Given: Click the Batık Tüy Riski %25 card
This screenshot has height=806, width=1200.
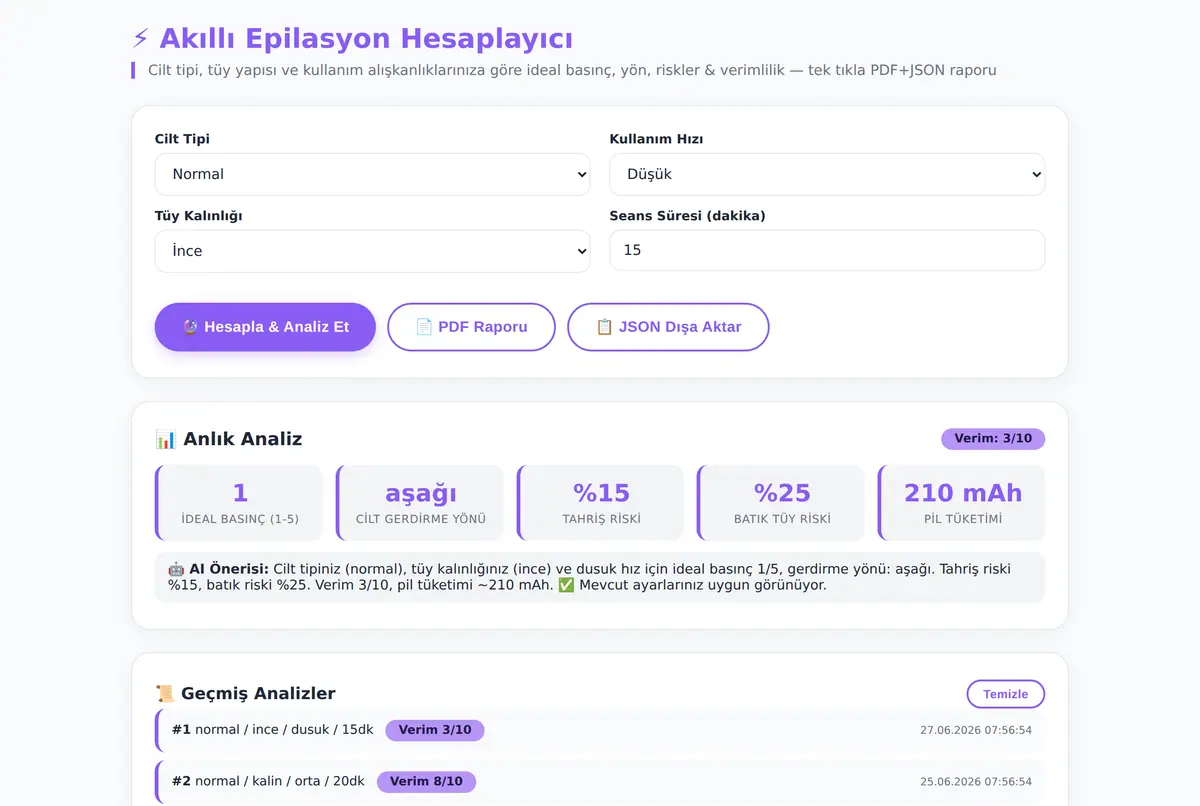Looking at the screenshot, I should point(781,503).
